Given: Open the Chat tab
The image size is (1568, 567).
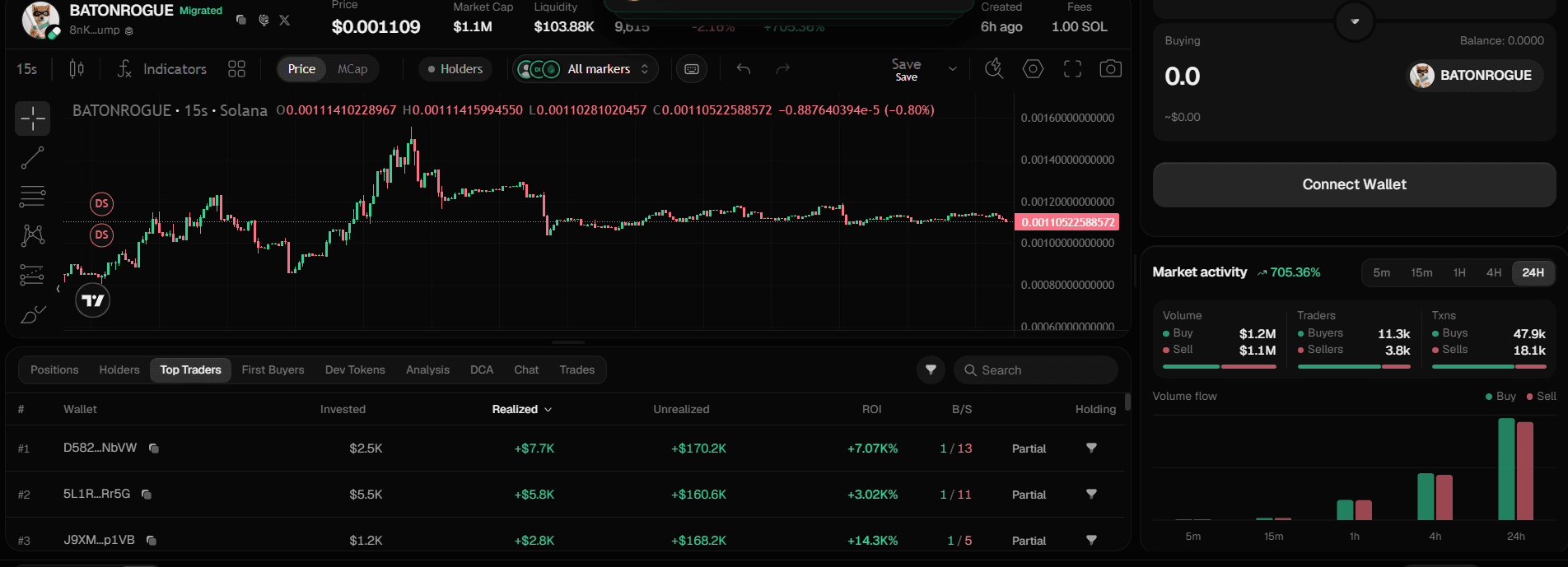Looking at the screenshot, I should click(526, 369).
